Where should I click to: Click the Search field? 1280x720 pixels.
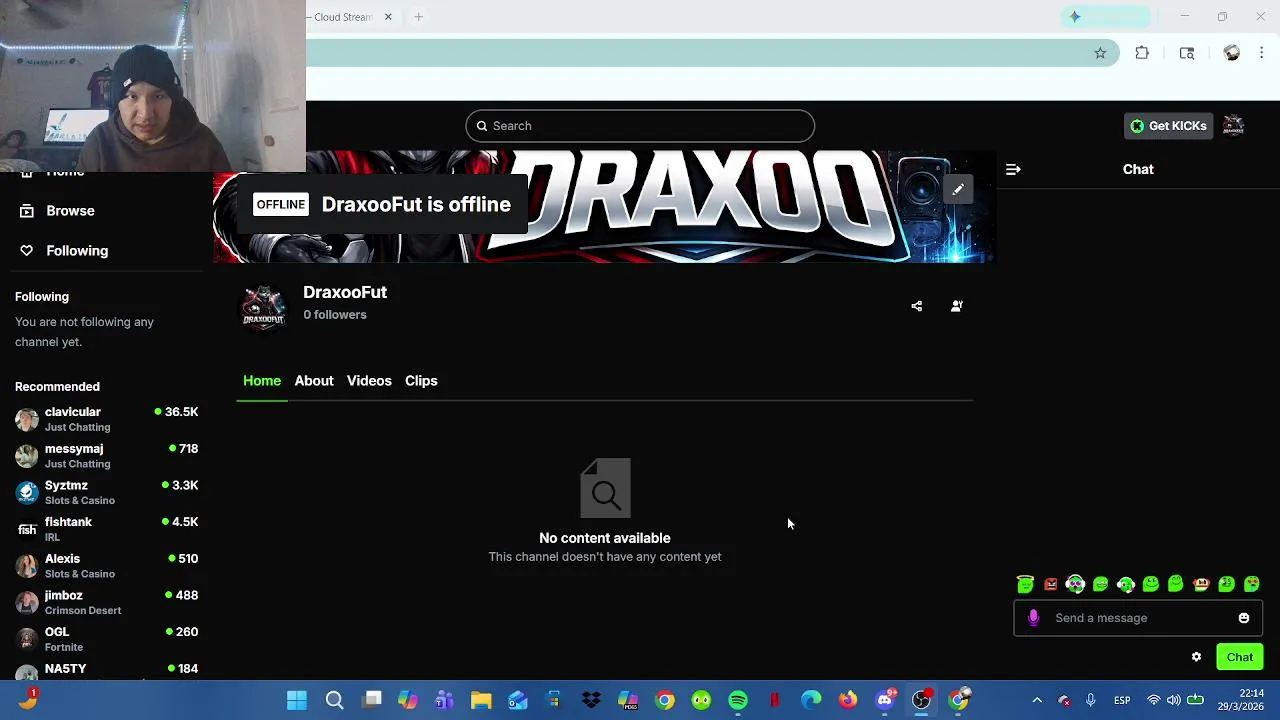click(640, 126)
